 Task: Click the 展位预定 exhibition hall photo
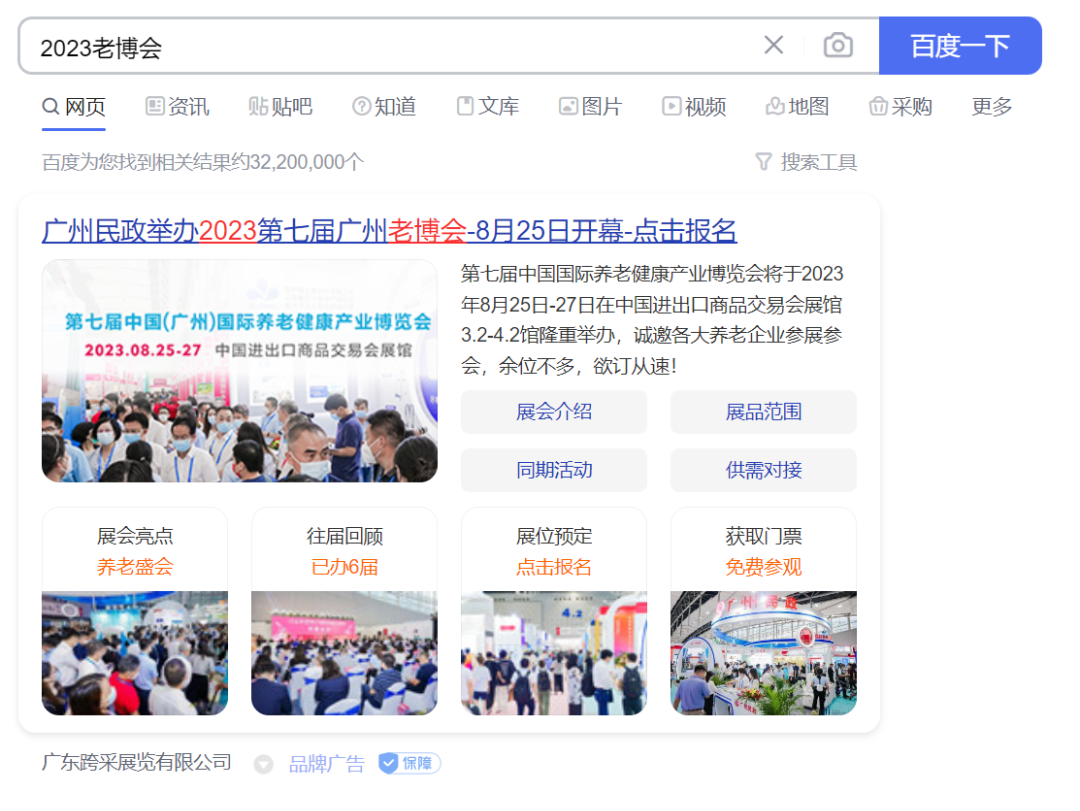(554, 653)
